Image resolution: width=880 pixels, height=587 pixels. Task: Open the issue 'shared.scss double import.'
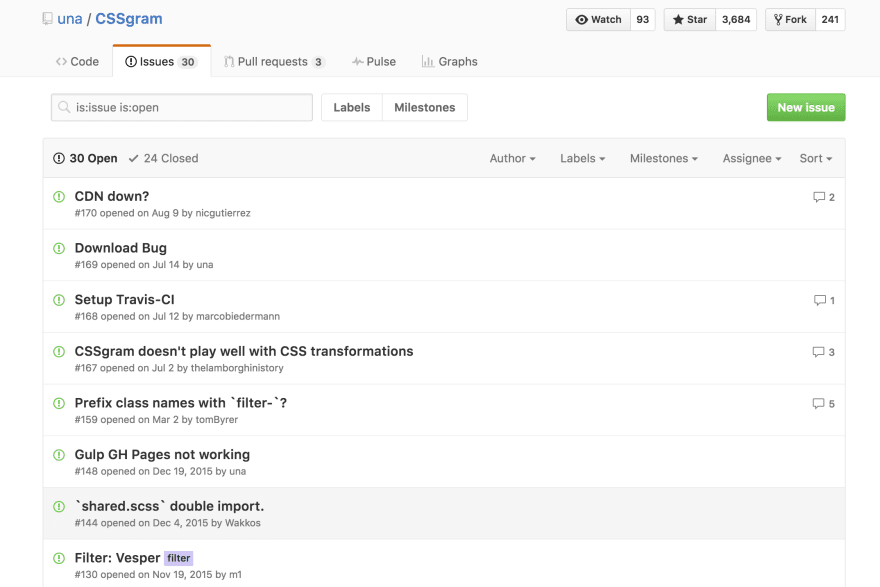pos(169,506)
